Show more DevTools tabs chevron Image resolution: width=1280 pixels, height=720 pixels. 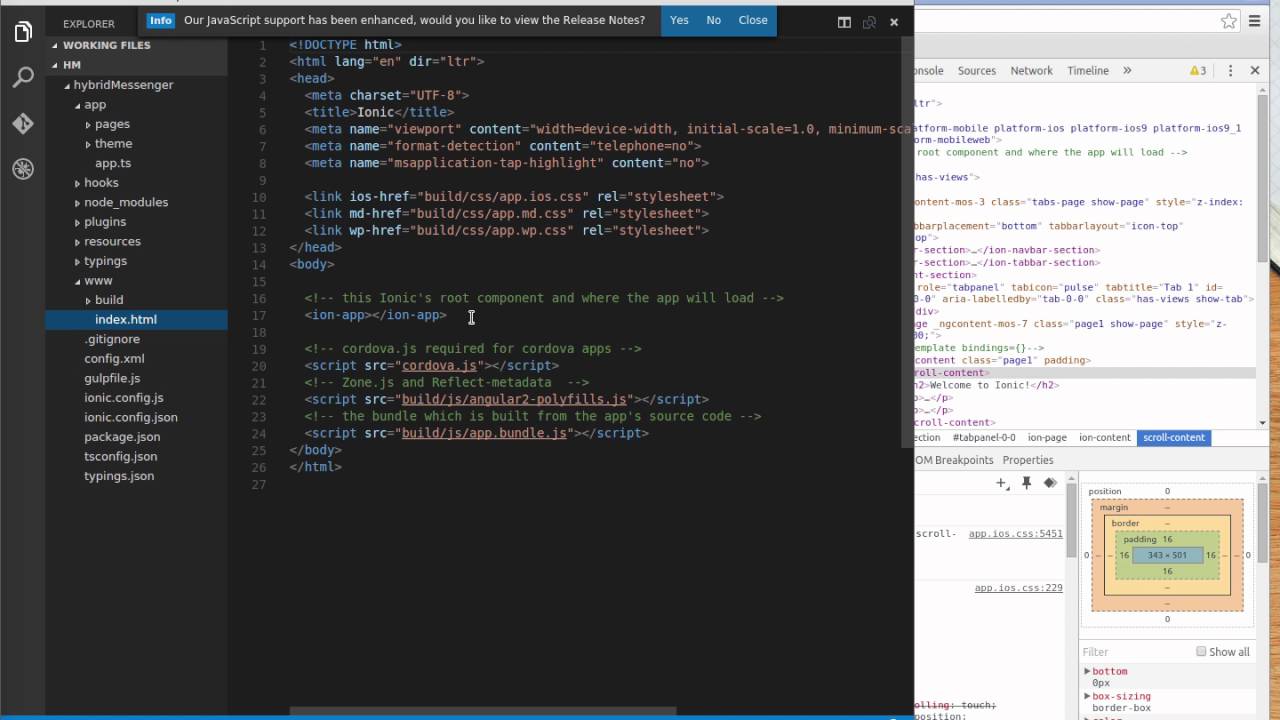pos(1127,70)
